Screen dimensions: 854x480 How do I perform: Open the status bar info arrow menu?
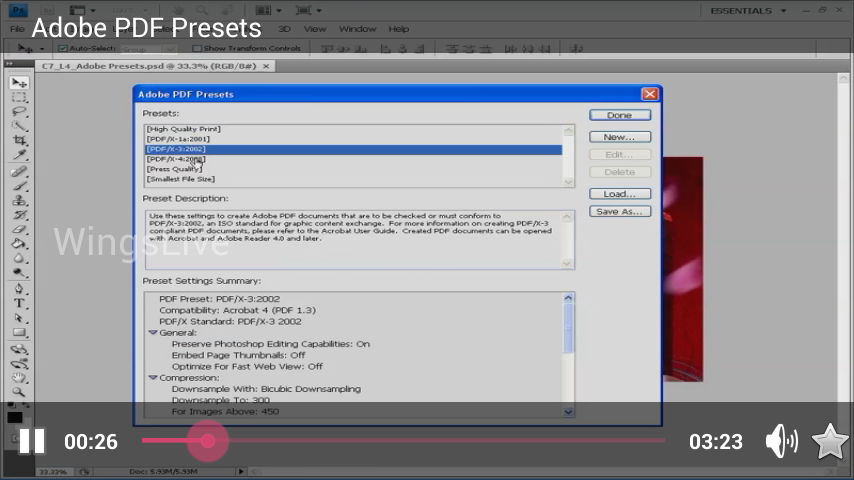(241, 471)
